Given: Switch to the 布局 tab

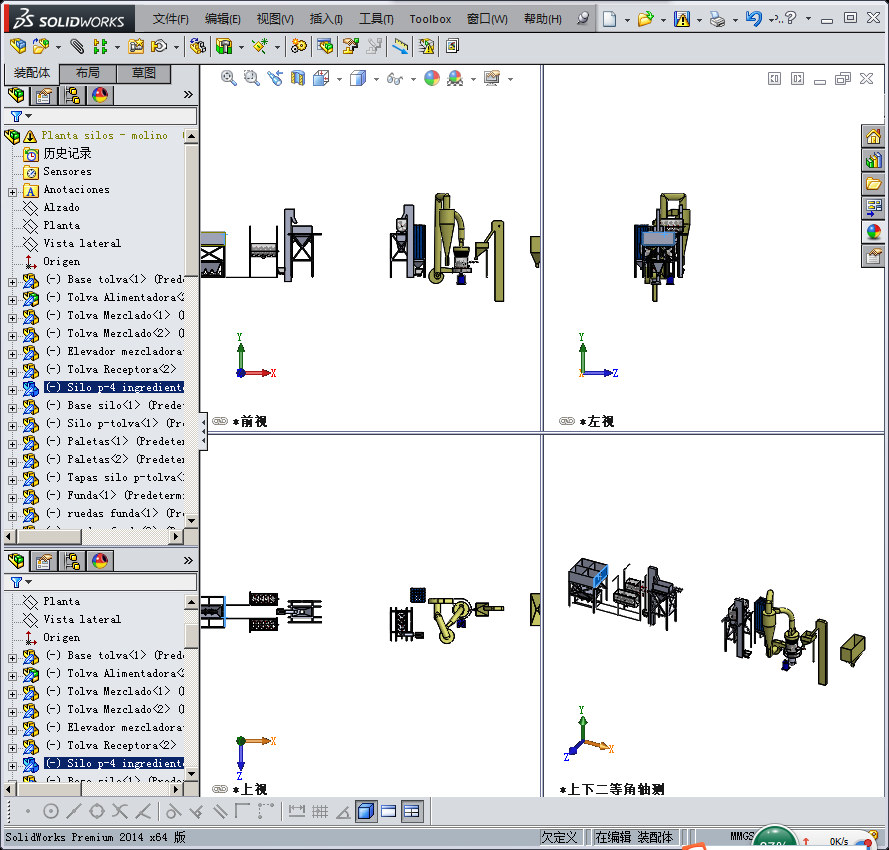Looking at the screenshot, I should point(87,73).
